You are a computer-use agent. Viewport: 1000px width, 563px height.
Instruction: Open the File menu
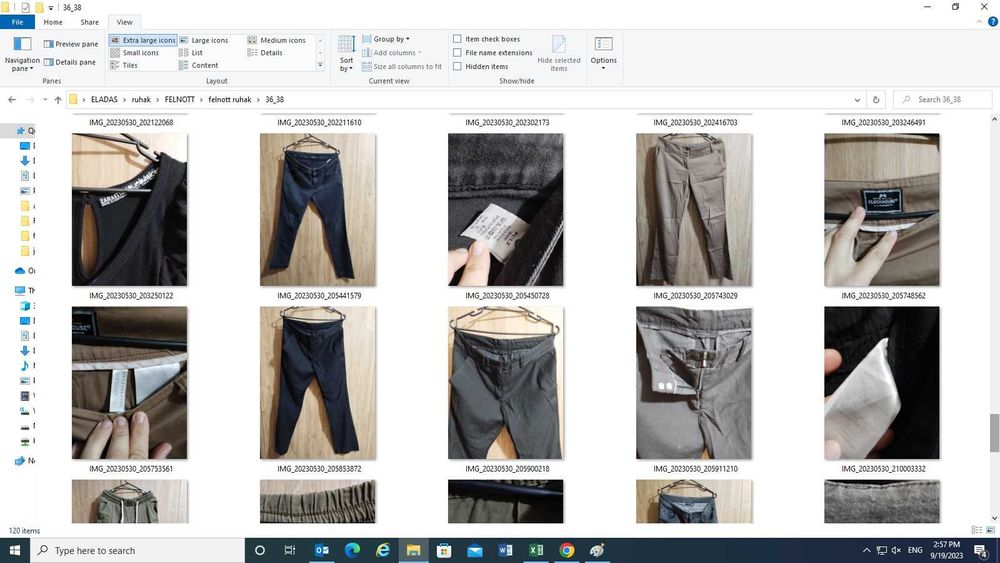coord(17,22)
